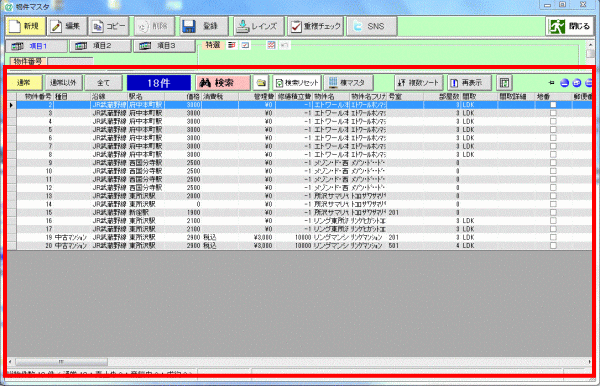
Task: Switch to the 項目2 tab
Action: click(x=100, y=46)
